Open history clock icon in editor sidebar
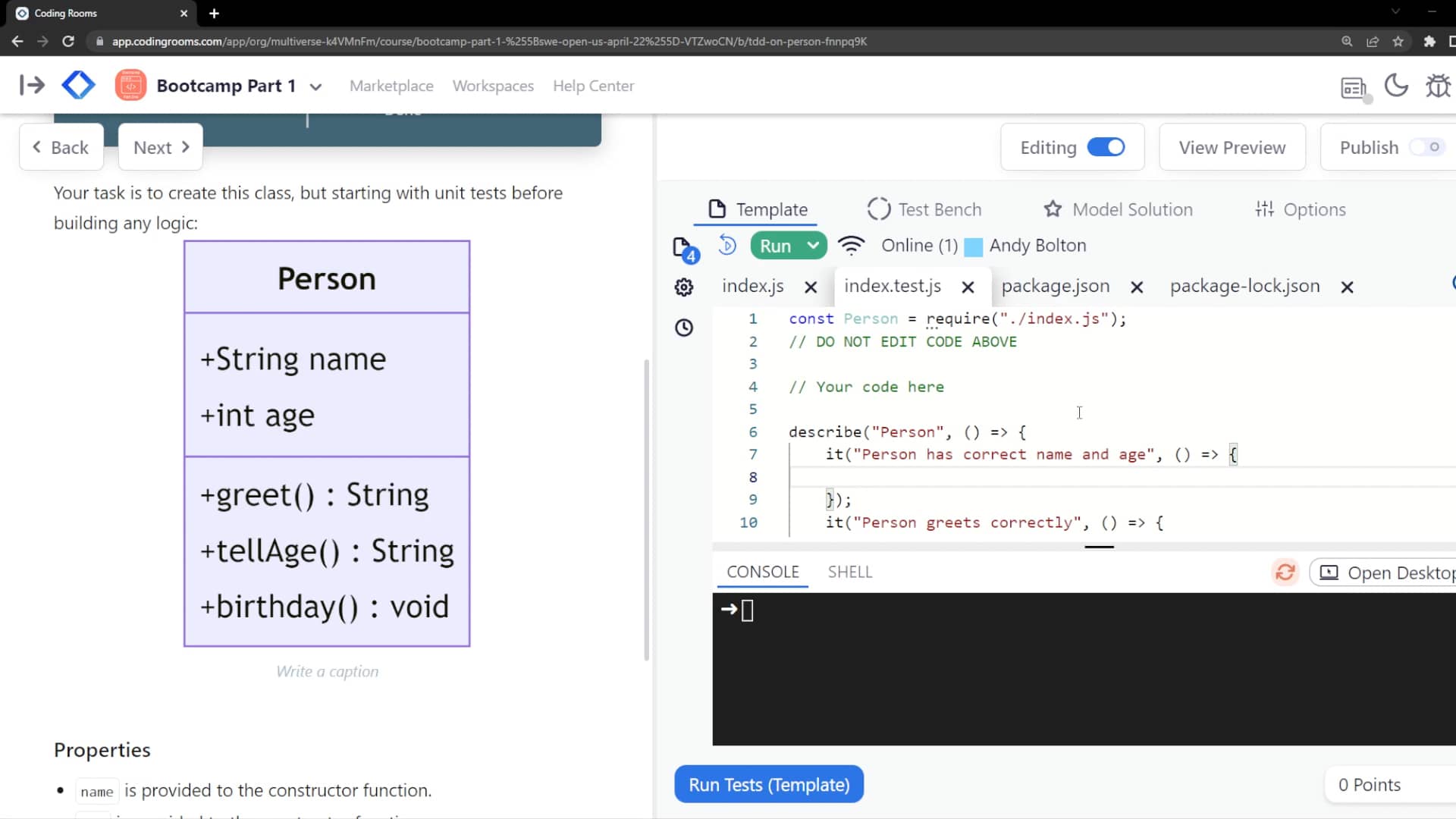Screen dimensions: 1456x819 [684, 328]
